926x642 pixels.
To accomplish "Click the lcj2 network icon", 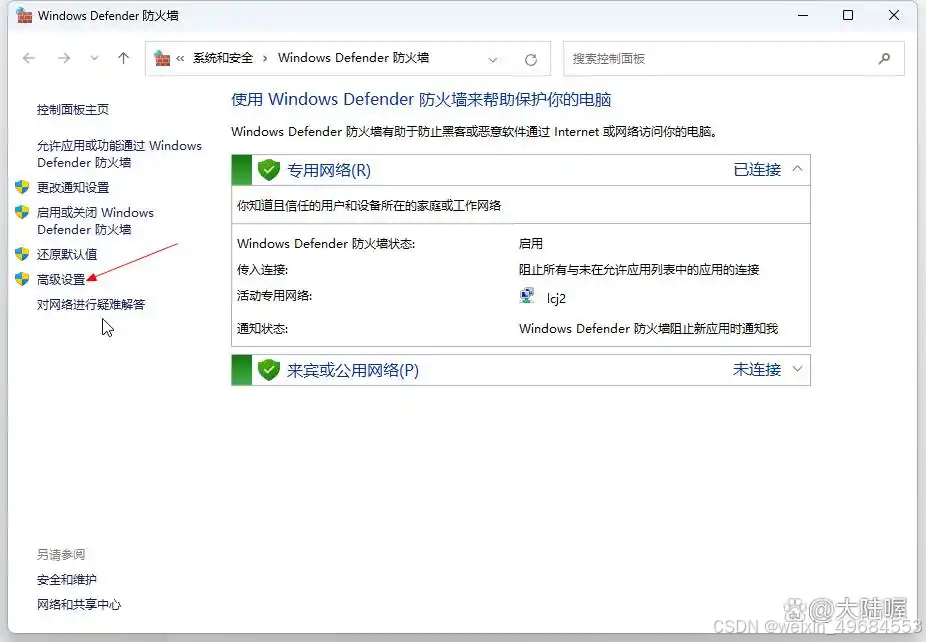I will click(527, 297).
